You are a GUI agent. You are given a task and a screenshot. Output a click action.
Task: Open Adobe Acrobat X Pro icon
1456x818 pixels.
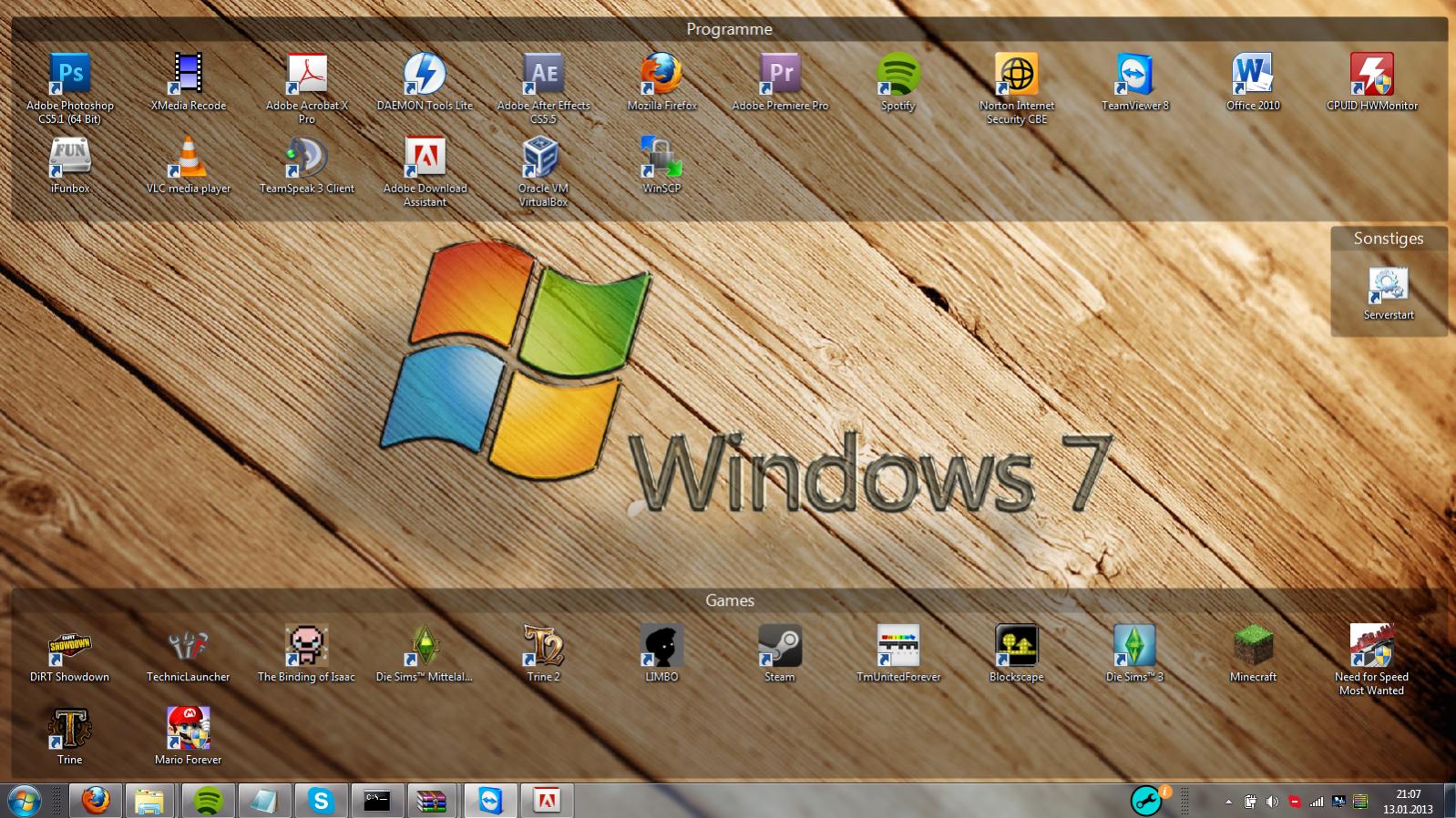pyautogui.click(x=307, y=87)
